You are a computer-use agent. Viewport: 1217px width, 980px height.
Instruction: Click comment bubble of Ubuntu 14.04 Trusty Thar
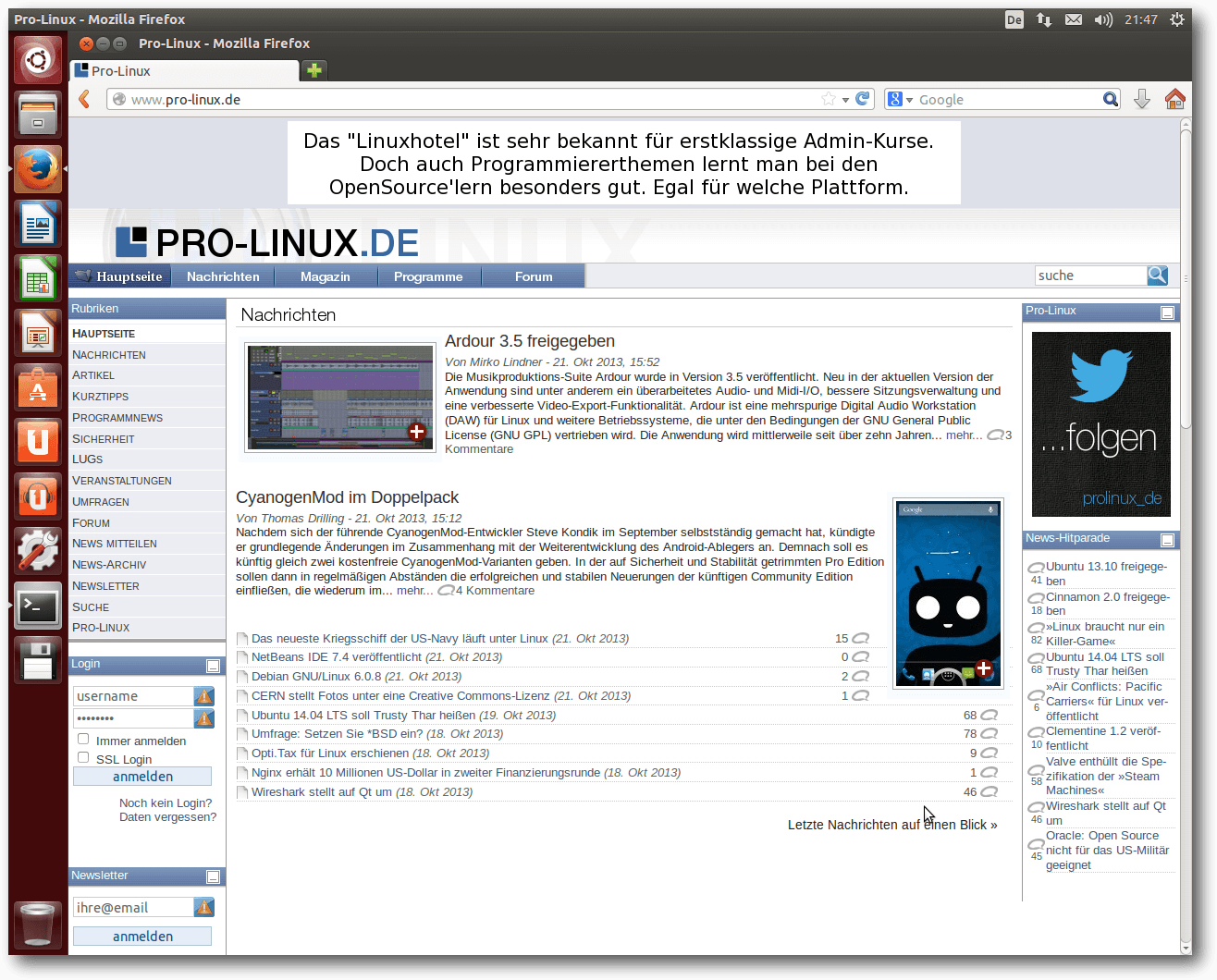click(x=990, y=715)
